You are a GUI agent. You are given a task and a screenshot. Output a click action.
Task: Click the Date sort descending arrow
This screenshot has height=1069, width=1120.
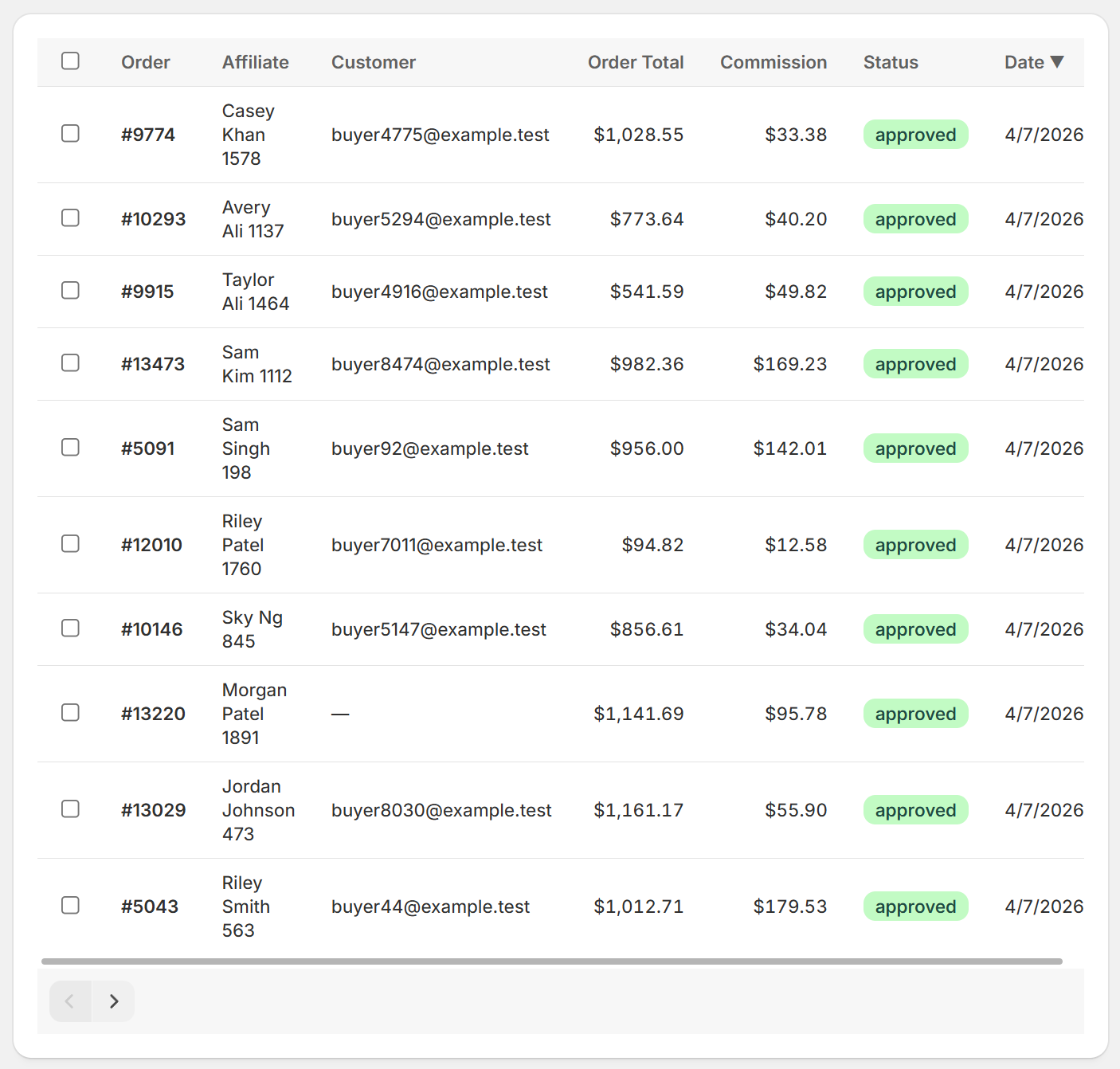pyautogui.click(x=1057, y=62)
